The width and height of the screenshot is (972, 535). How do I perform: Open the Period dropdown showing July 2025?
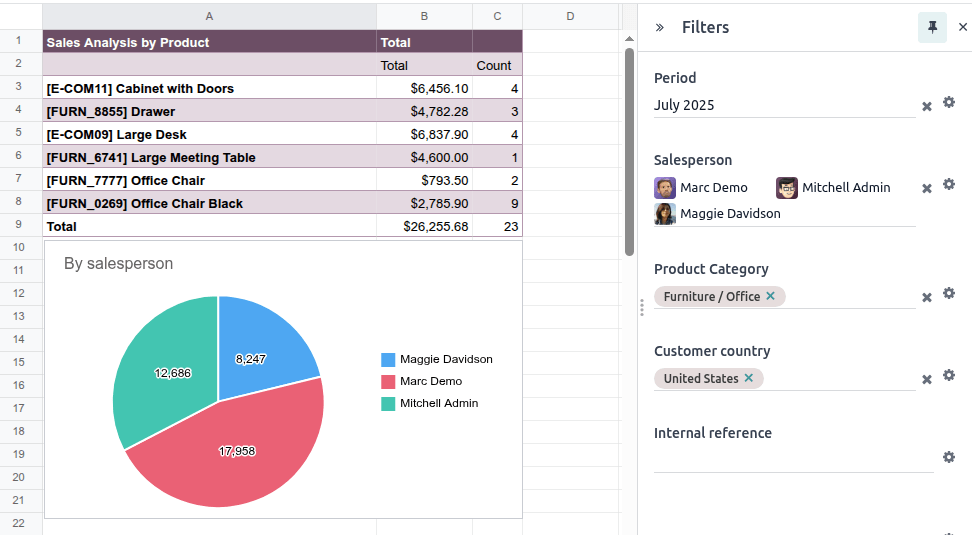pos(784,105)
